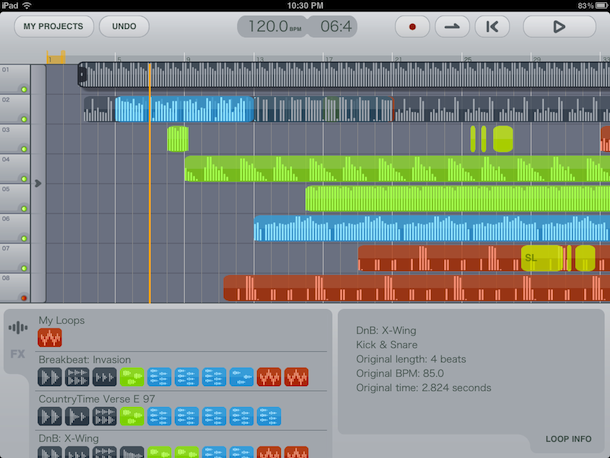Image resolution: width=610 pixels, height=458 pixels.
Task: Select the orange waveform loop under My Loops
Action: [x=50, y=338]
